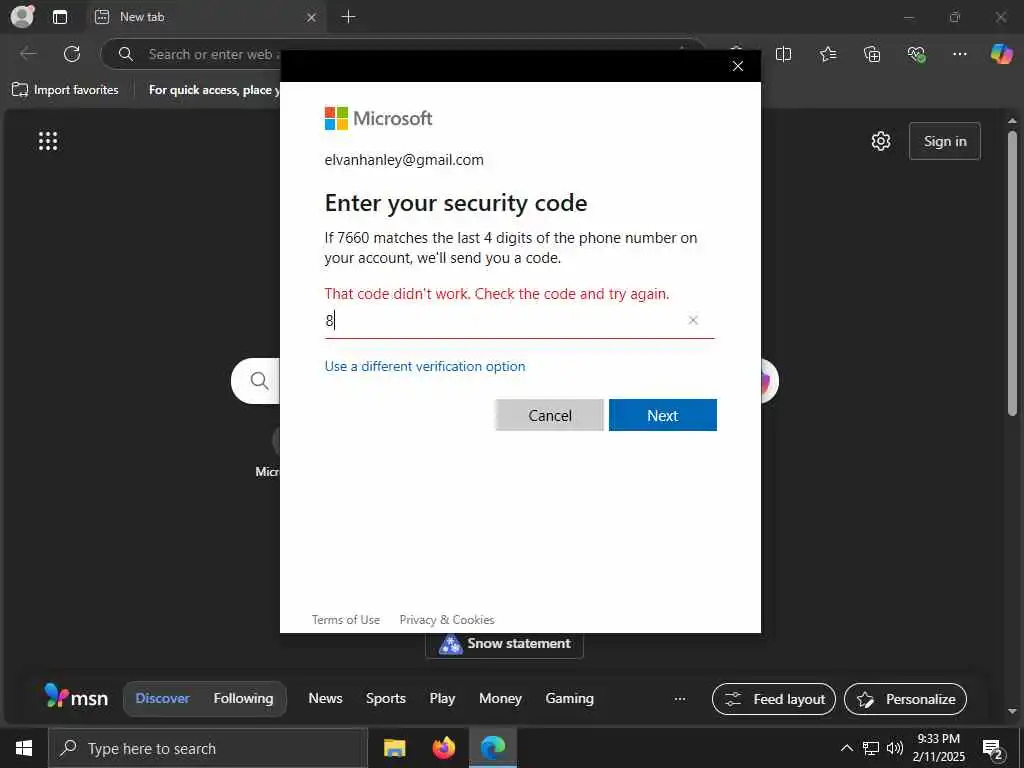Open the network icon in system tray

[x=871, y=748]
